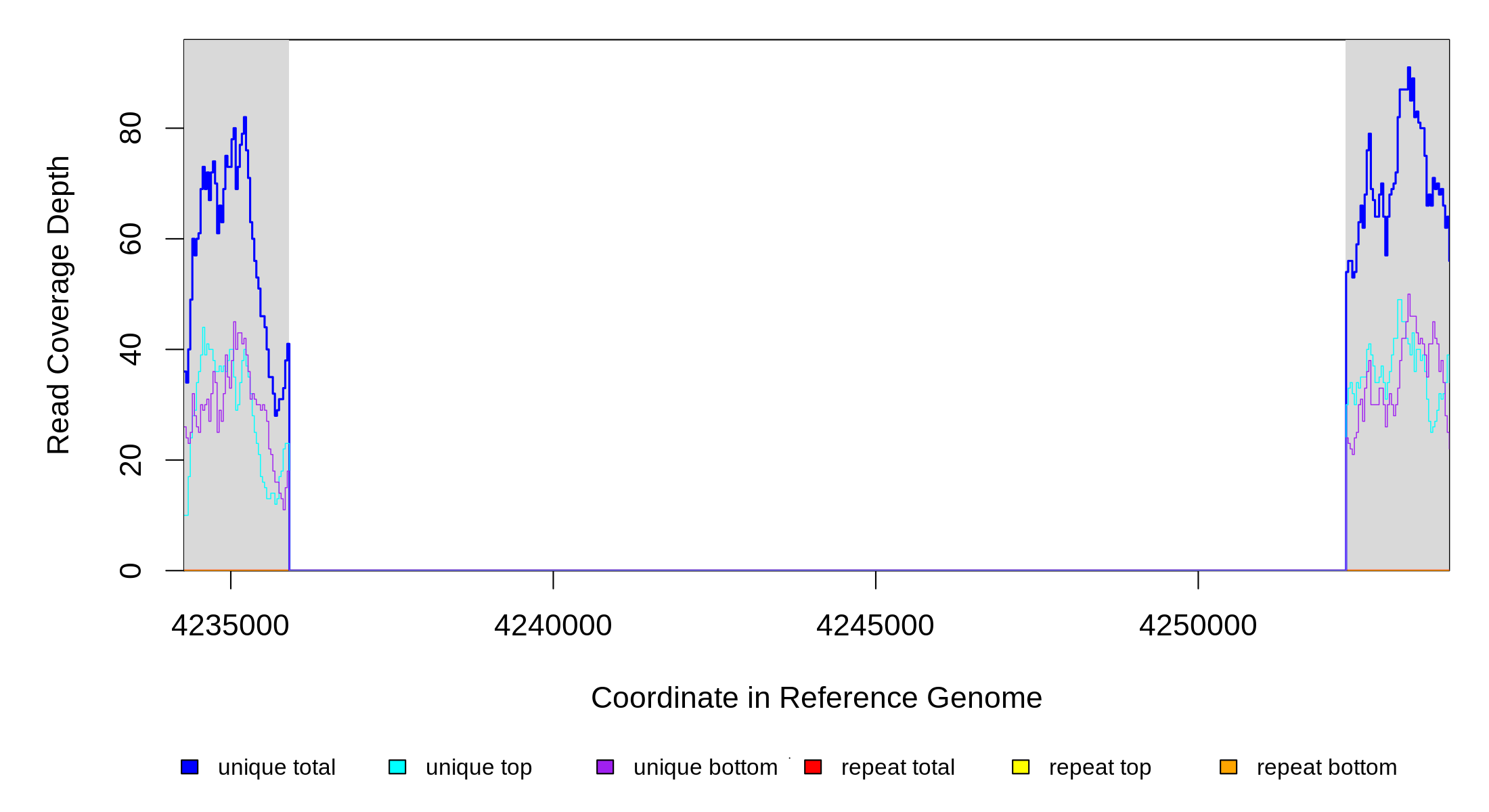
Task: Click the cyan unique top legend swatch
Action: pos(397,767)
